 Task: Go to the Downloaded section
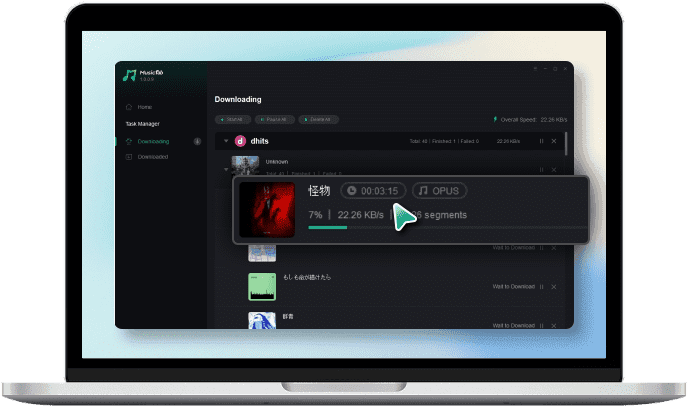tap(152, 157)
